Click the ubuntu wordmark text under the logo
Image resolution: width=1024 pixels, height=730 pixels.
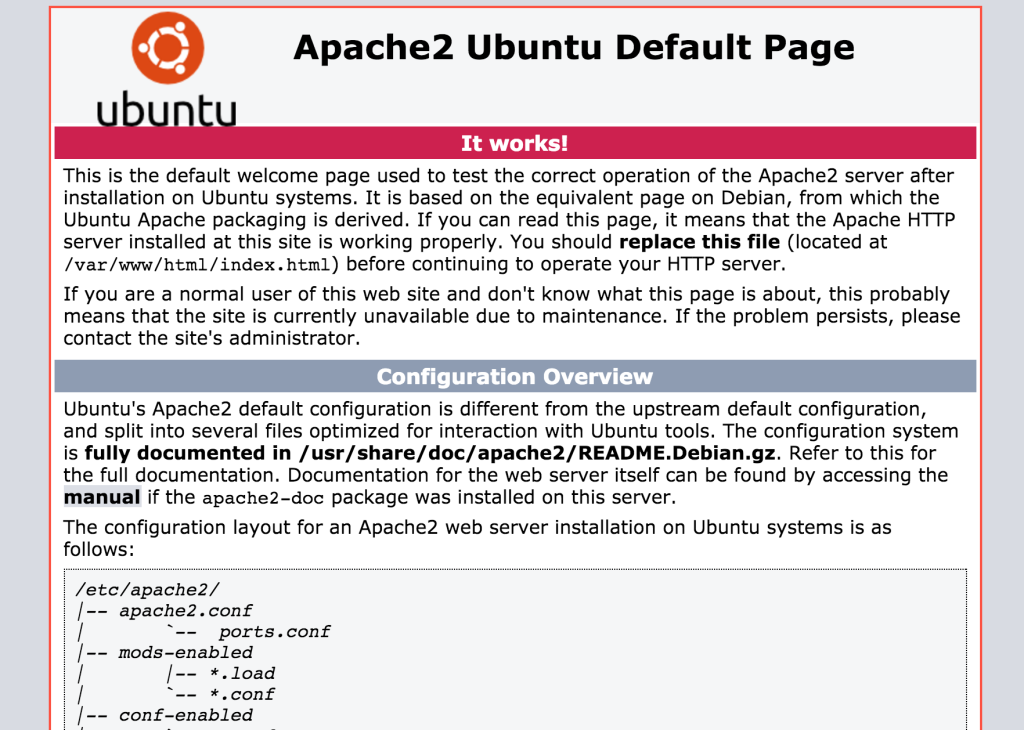pos(167,109)
